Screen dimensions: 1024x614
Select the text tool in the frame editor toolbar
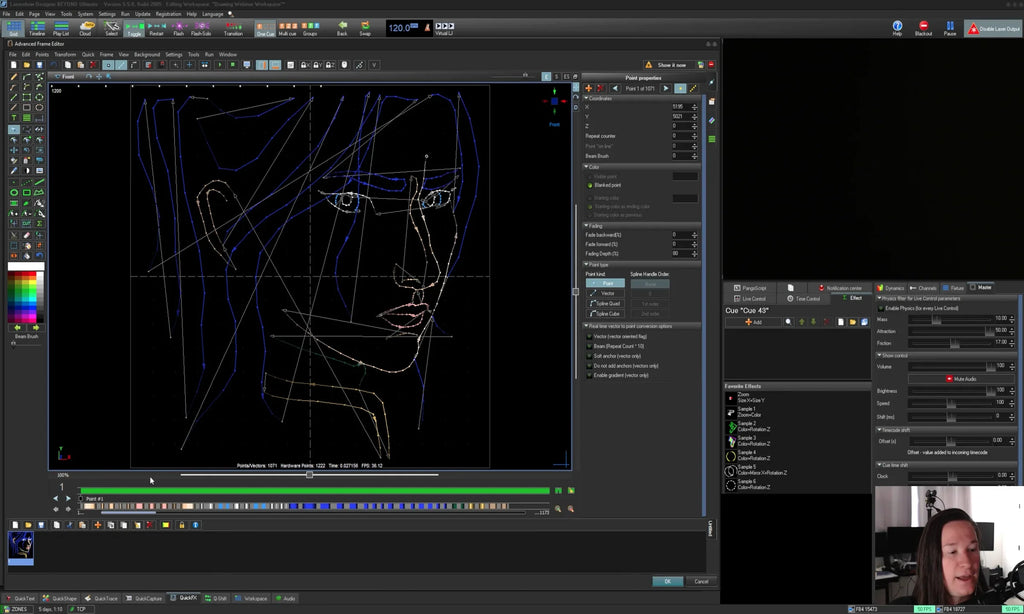(x=12, y=116)
